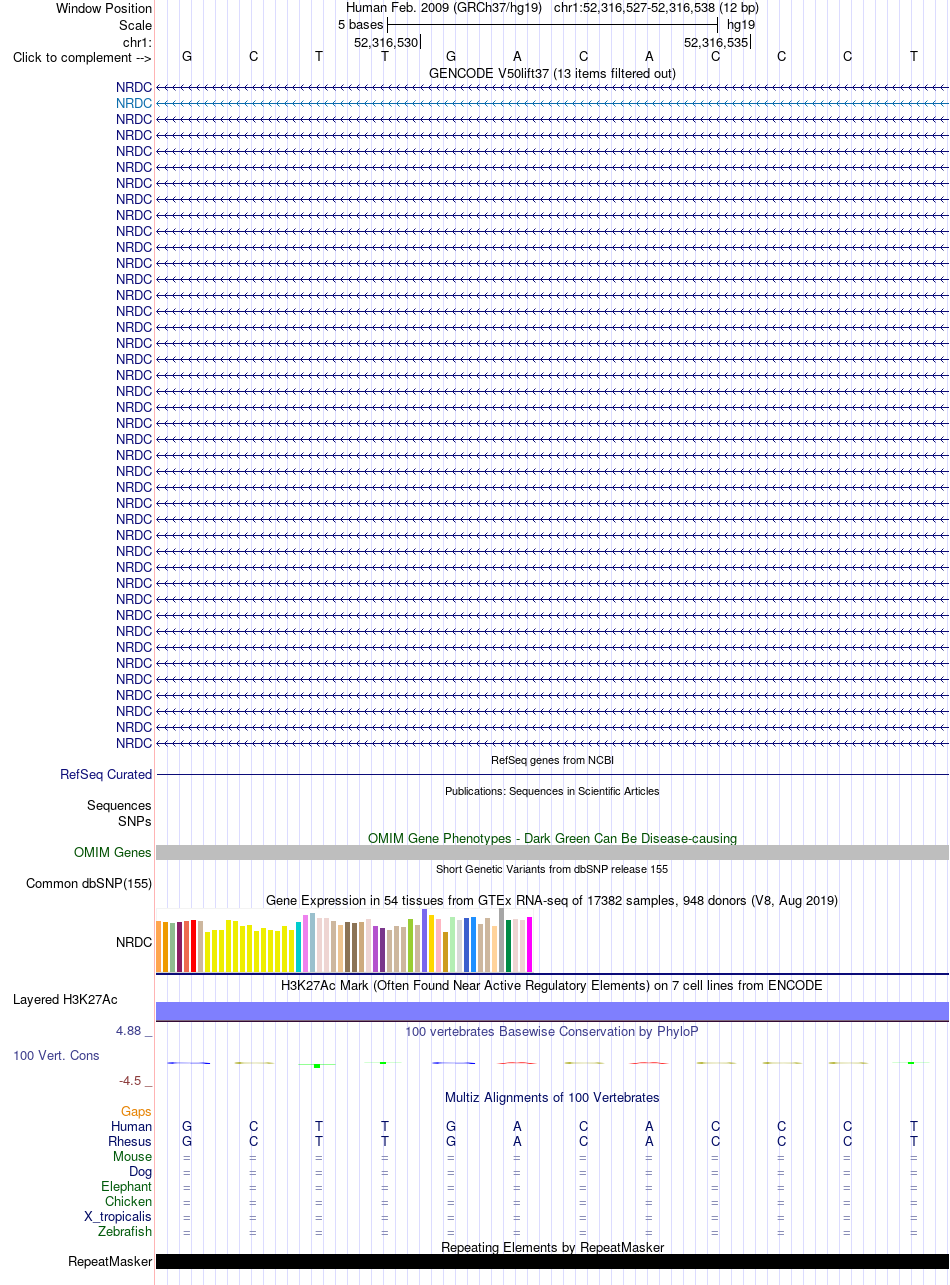
Task: Select the light-blue highlighted NRDC transcript label
Action: pos(134,103)
